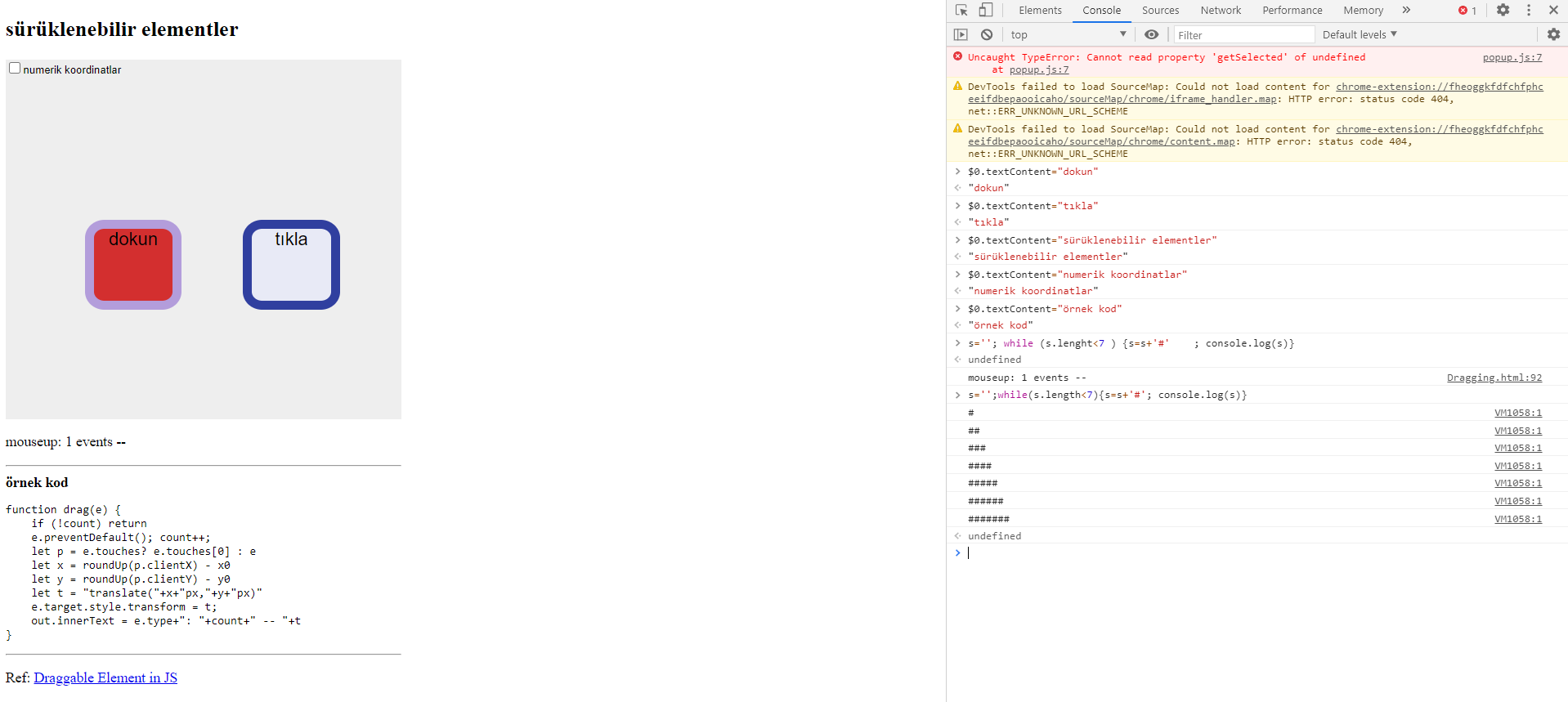Open the top JavaScript context dropdown
The image size is (1568, 702).
(1068, 34)
